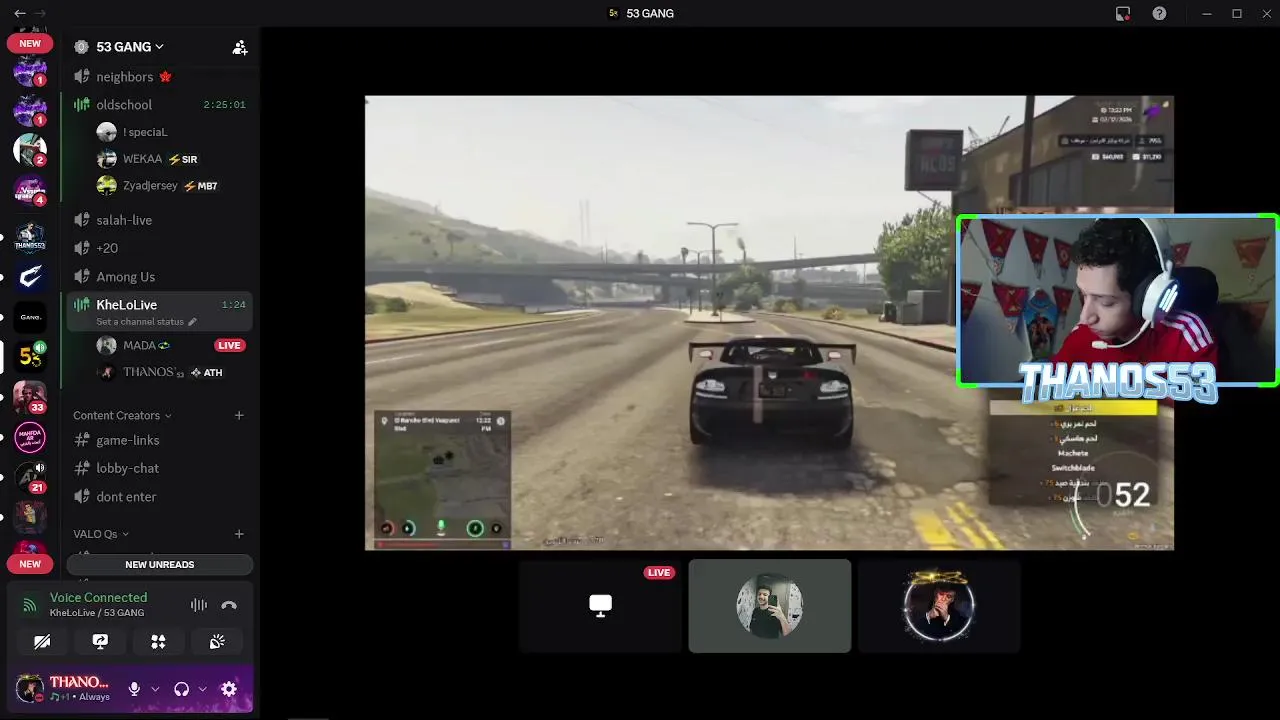Viewport: 1280px width, 720px height.
Task: Expand output device options arrow beside headphones
Action: point(202,689)
